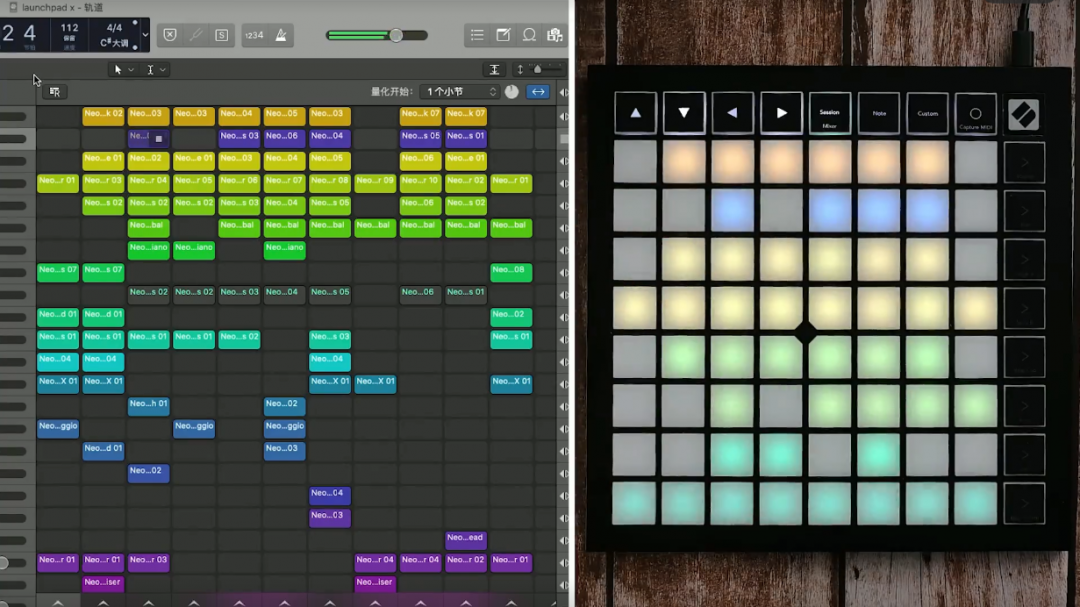Click the metronome icon

pos(281,35)
